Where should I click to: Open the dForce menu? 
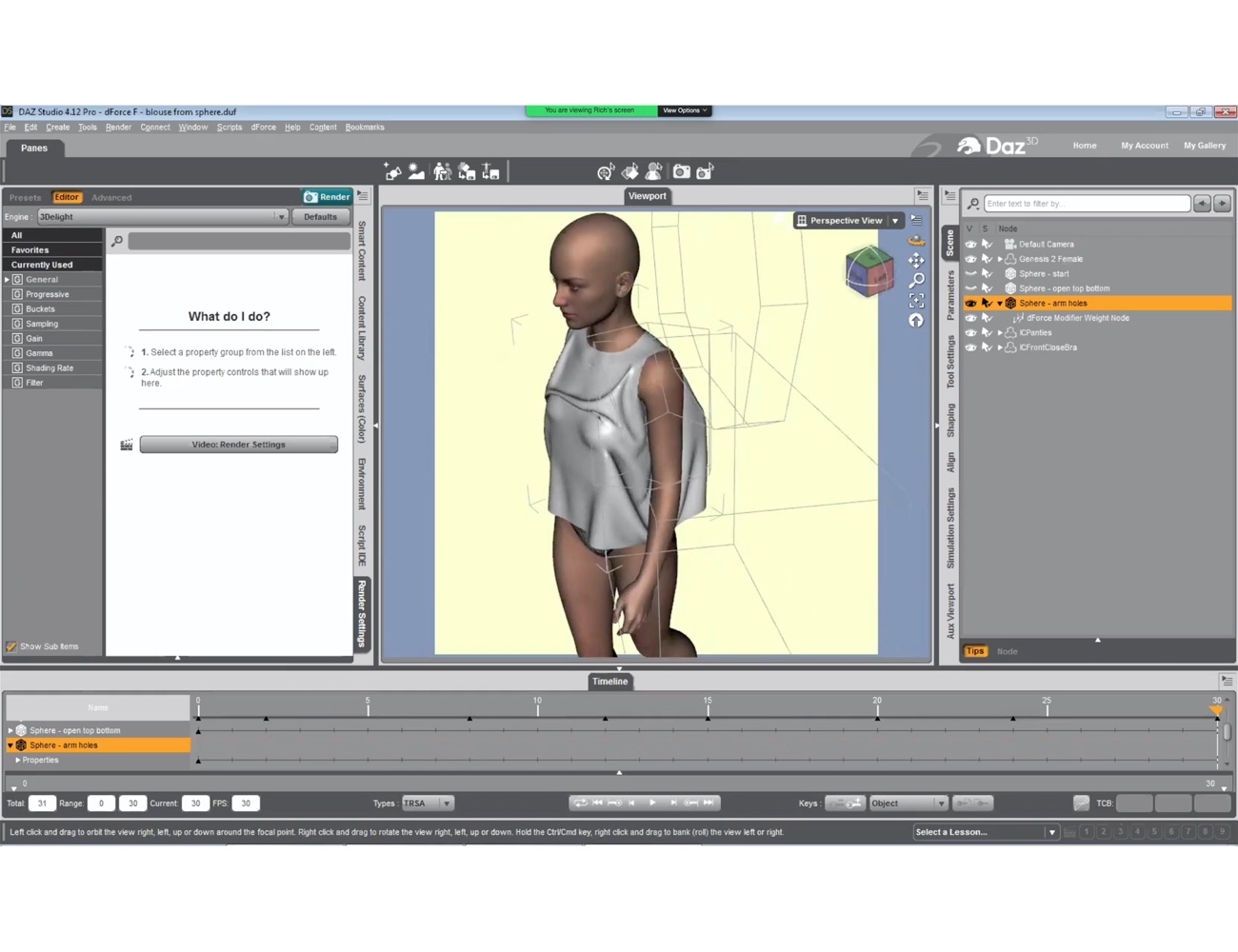(x=263, y=127)
